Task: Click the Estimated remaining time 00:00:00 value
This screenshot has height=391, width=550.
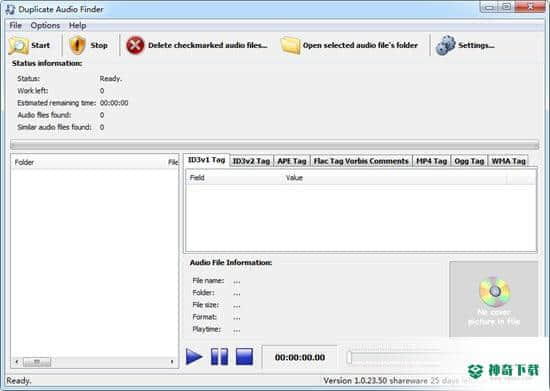Action: tap(114, 103)
